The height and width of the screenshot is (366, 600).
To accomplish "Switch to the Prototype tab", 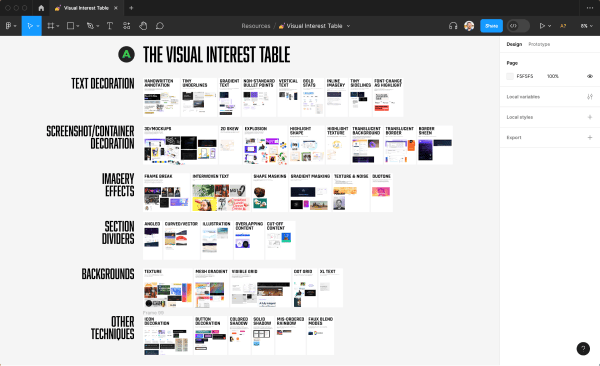I will coord(539,44).
